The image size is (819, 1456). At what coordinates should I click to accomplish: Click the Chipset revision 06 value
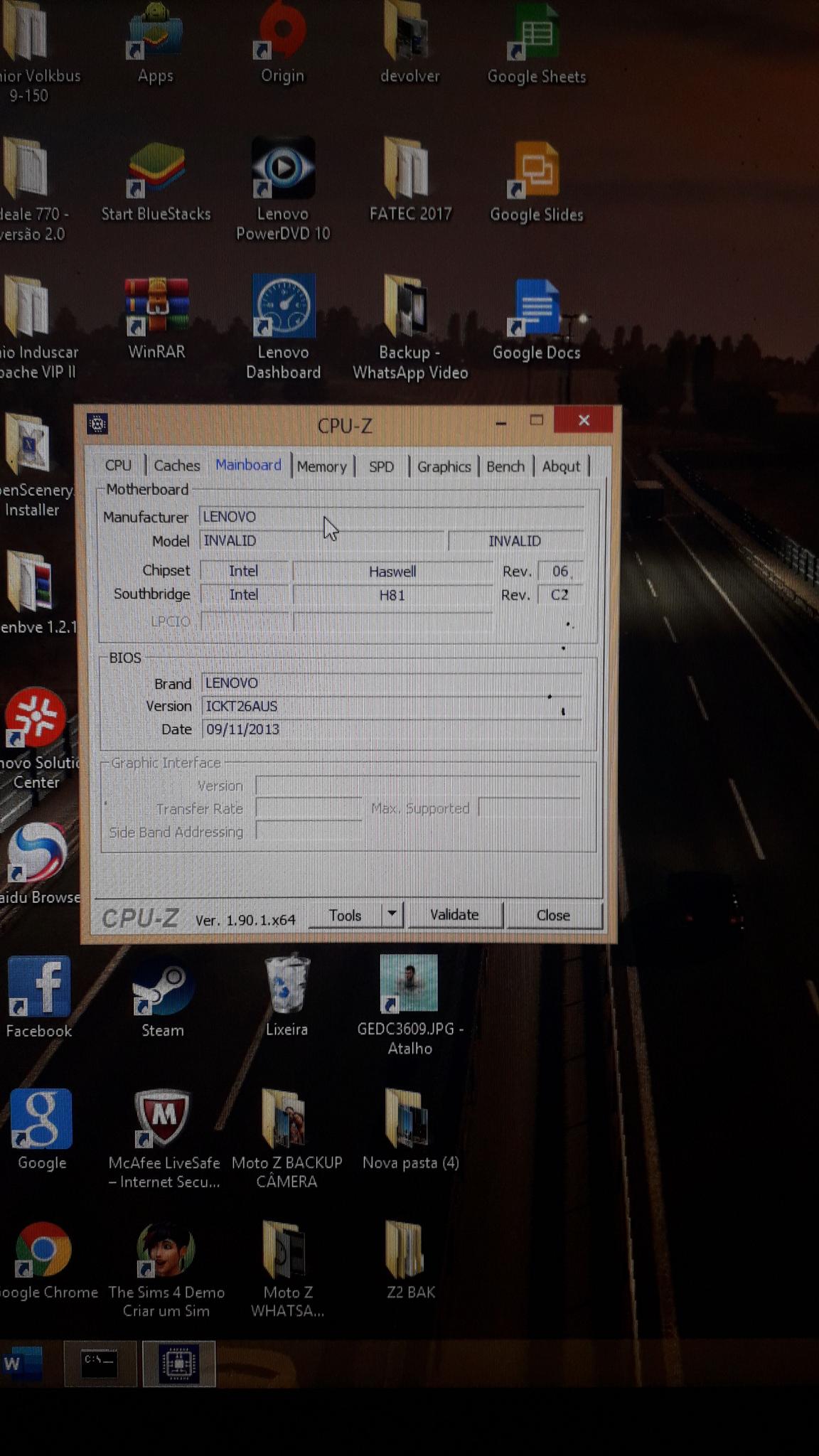560,572
